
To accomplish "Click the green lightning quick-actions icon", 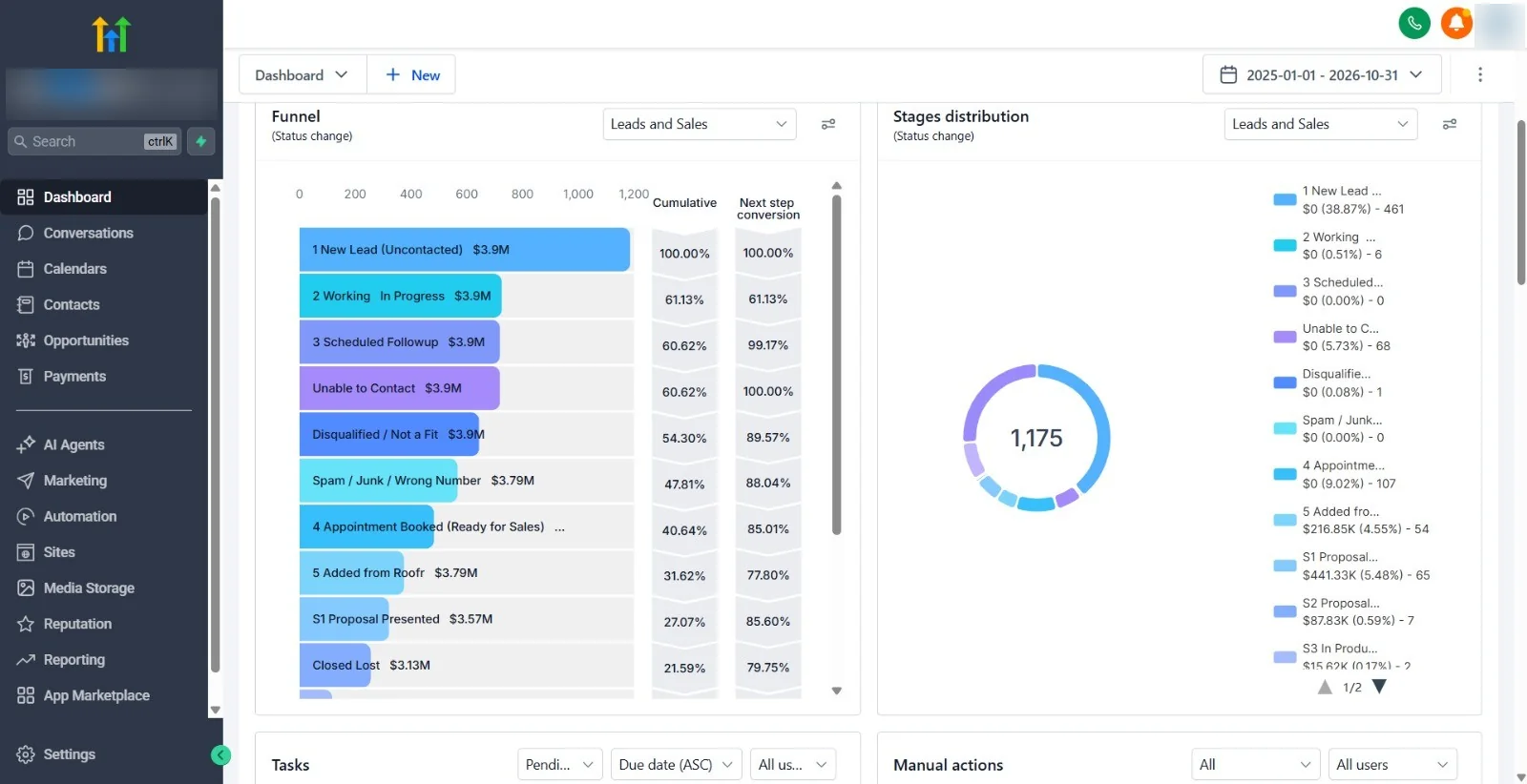I will pyautogui.click(x=200, y=141).
